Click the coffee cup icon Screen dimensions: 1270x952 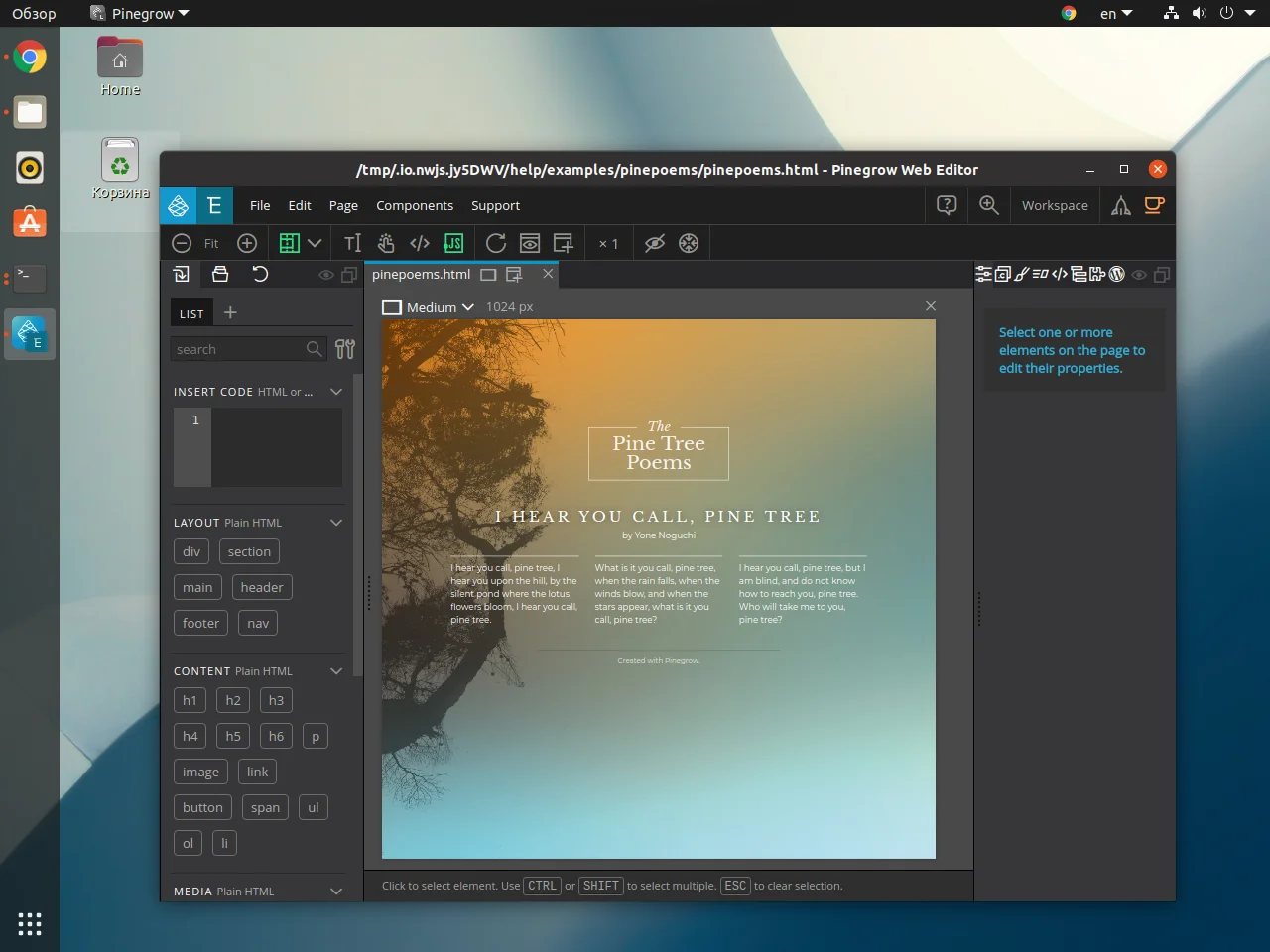coord(1154,205)
